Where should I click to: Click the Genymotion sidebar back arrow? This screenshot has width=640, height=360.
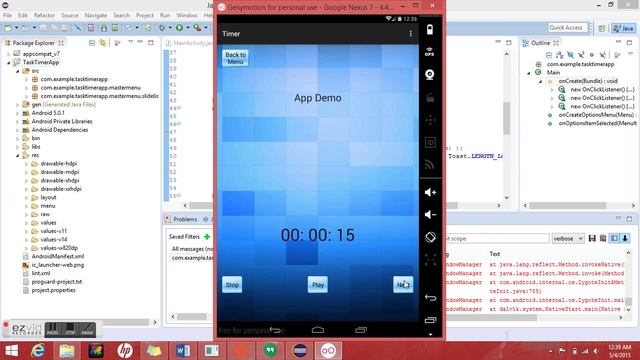(430, 298)
